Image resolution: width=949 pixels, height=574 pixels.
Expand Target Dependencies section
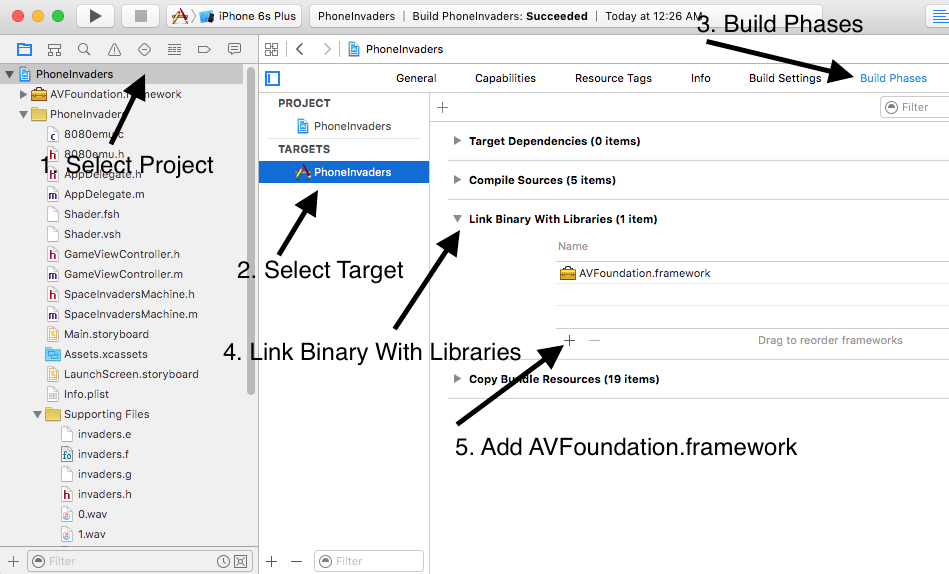(x=457, y=141)
